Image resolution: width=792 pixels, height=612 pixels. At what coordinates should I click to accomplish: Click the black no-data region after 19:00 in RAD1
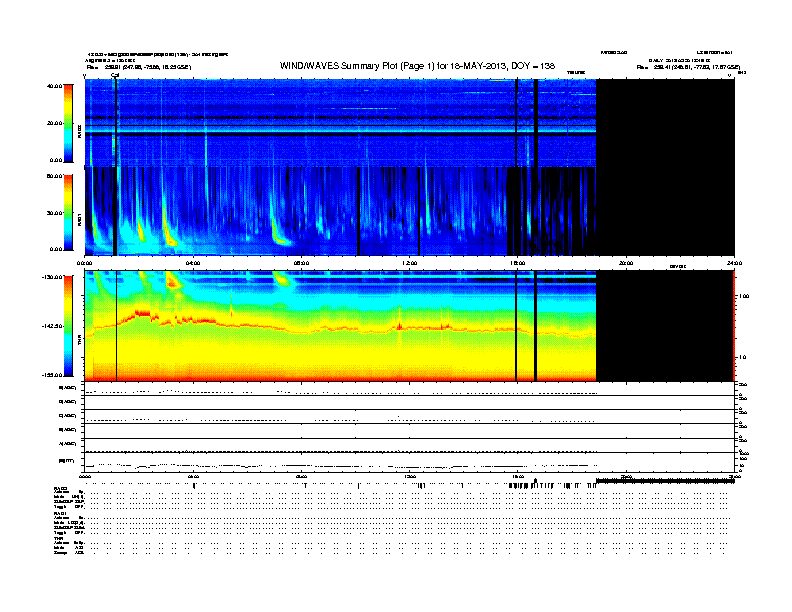pyautogui.click(x=665, y=211)
